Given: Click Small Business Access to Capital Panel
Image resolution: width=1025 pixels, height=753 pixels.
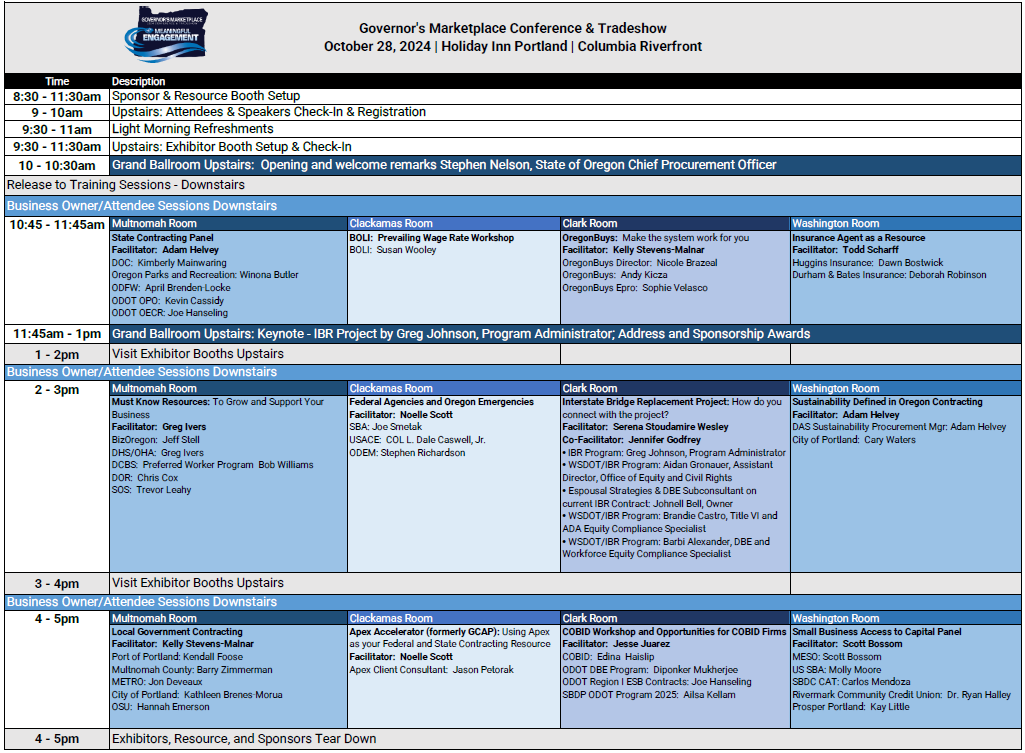Looking at the screenshot, I should pos(876,632).
